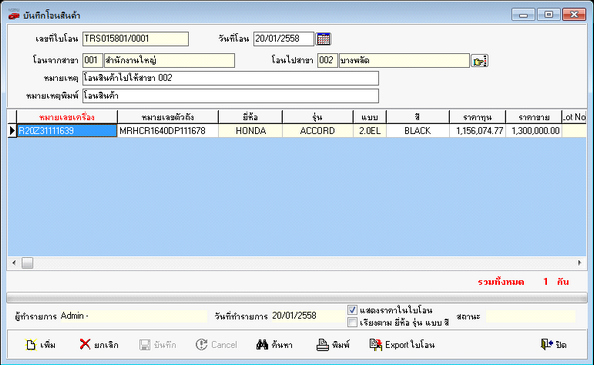Click the Lot No column header
Image resolution: width=594 pixels, height=365 pixels.
tap(574, 117)
